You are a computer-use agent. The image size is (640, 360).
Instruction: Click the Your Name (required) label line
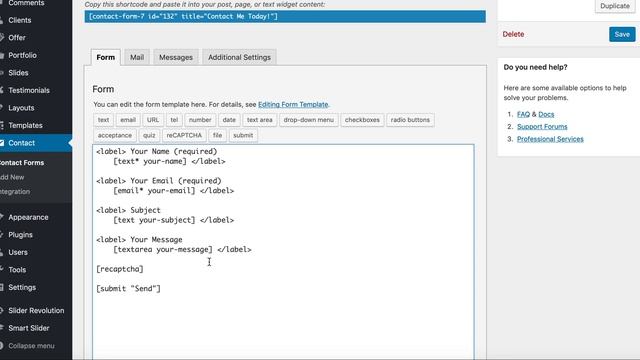157,151
